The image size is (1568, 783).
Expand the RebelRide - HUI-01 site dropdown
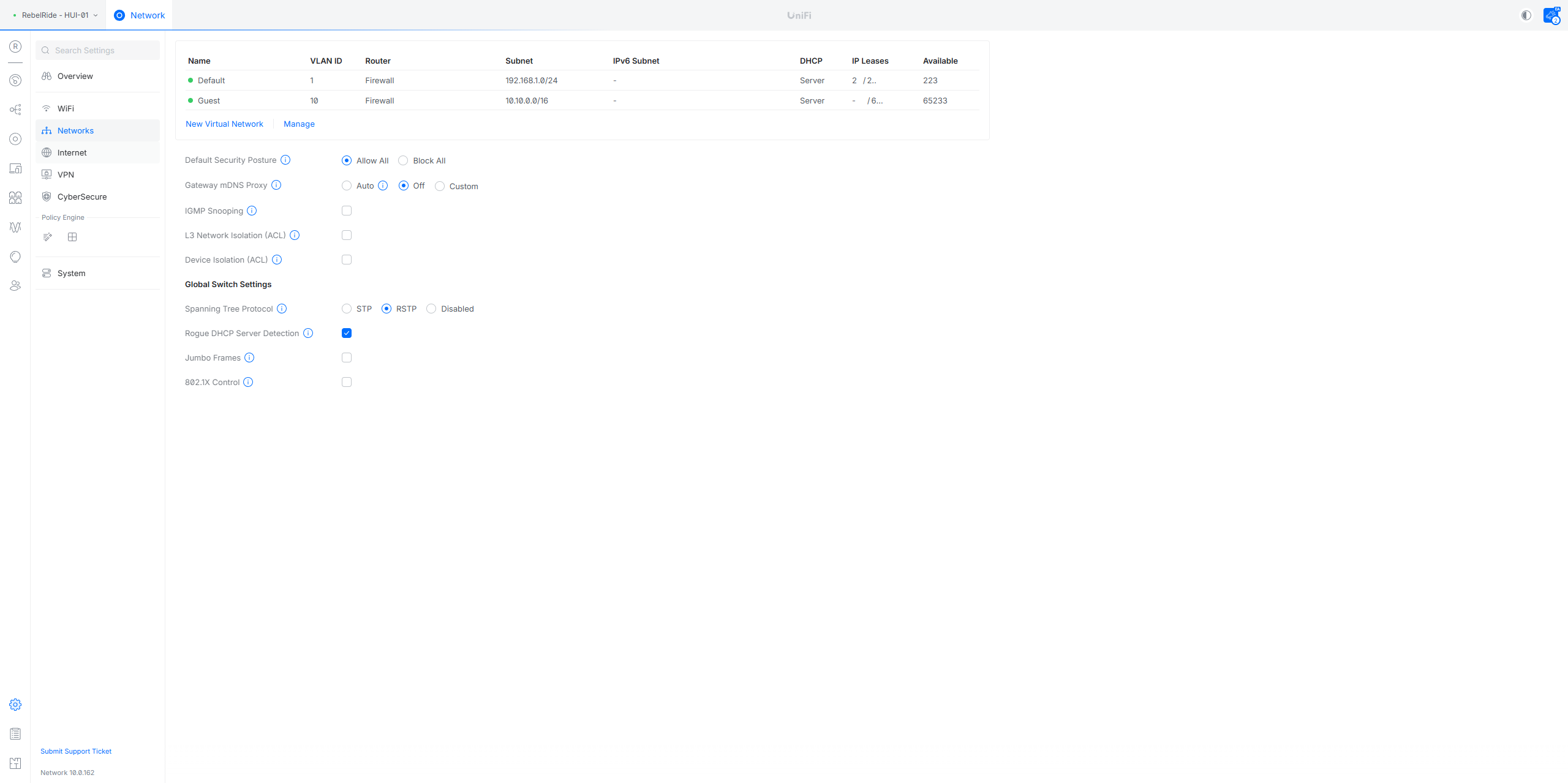click(55, 15)
